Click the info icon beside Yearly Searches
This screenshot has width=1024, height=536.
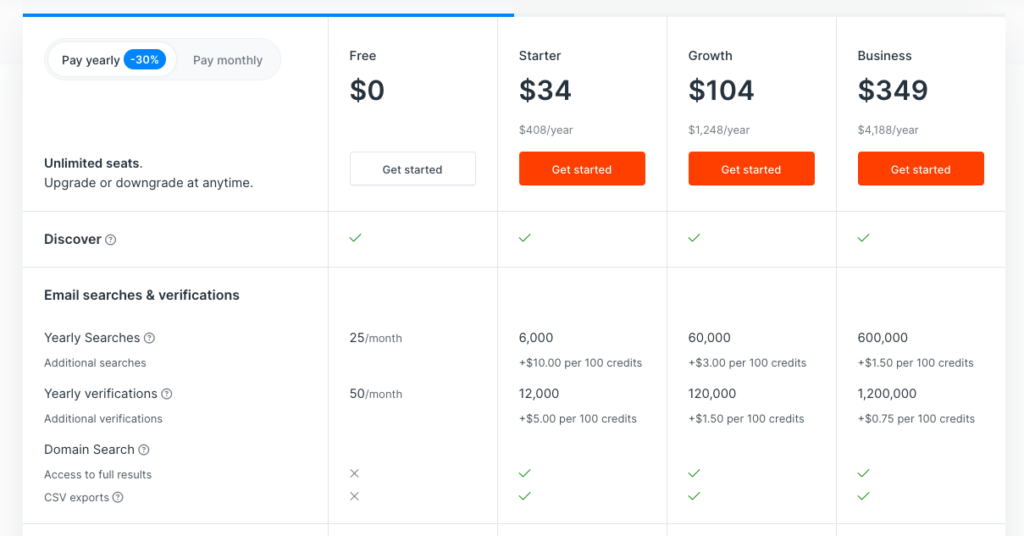click(x=149, y=338)
